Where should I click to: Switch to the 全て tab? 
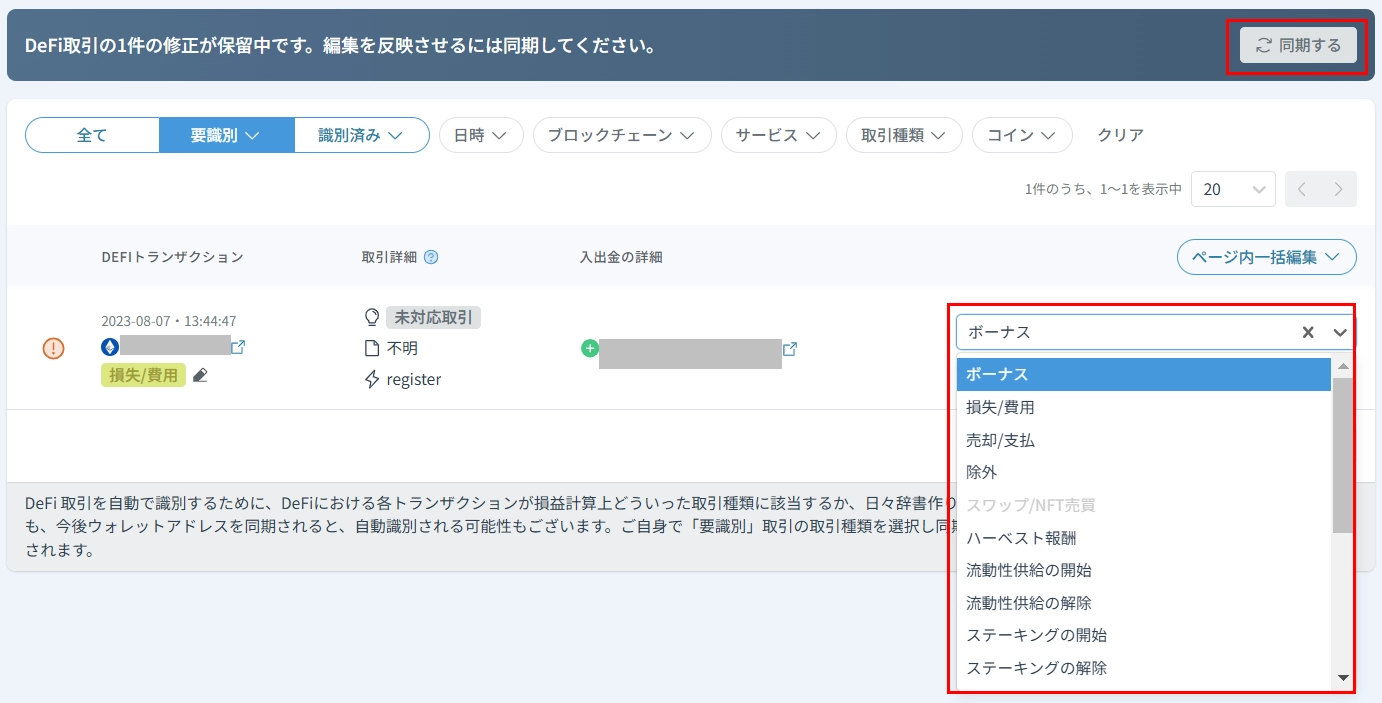coord(92,135)
